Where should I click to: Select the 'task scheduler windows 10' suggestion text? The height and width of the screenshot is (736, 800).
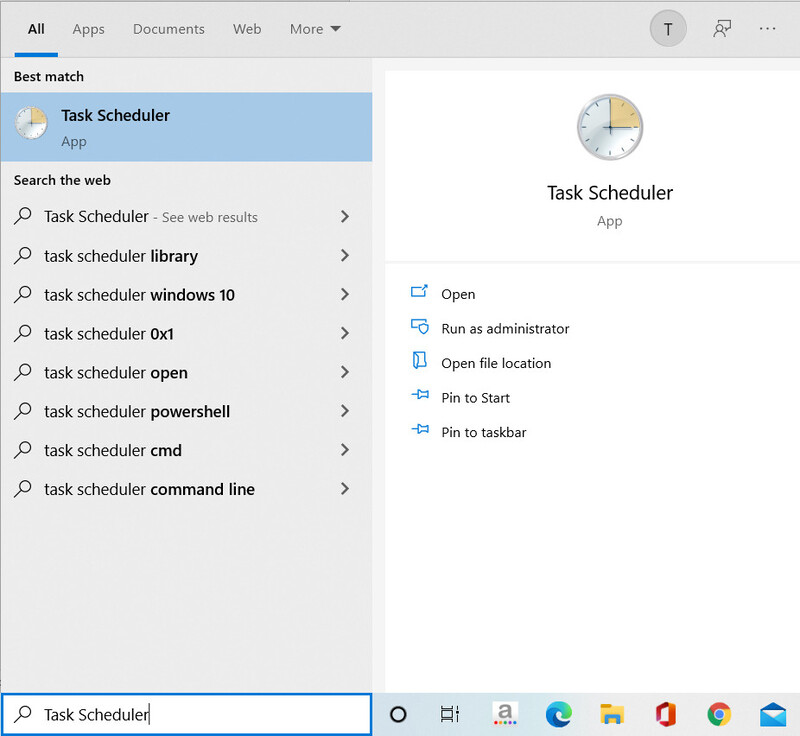click(139, 295)
